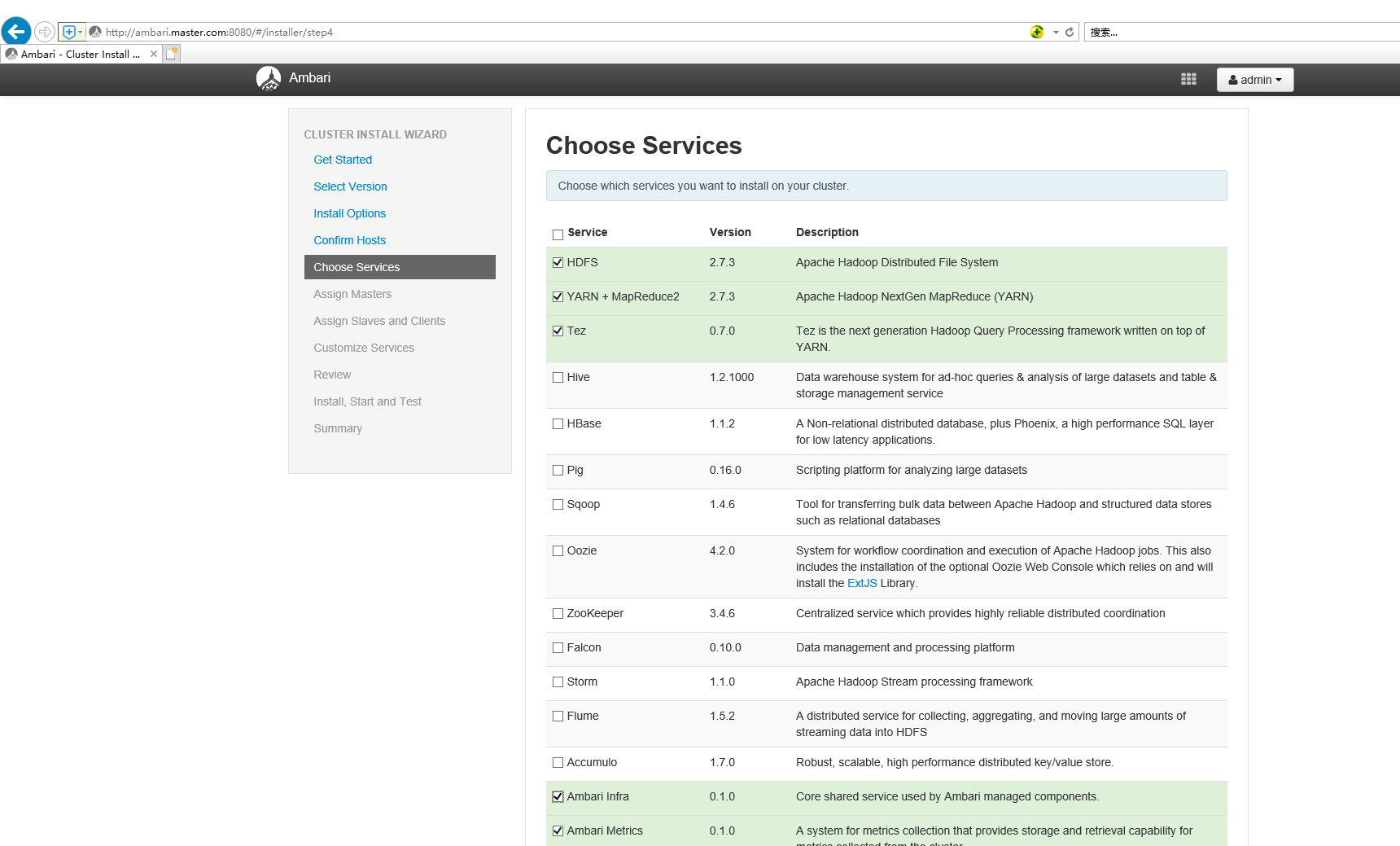The height and width of the screenshot is (846, 1400).
Task: Check the HBase service checkbox
Action: (558, 423)
